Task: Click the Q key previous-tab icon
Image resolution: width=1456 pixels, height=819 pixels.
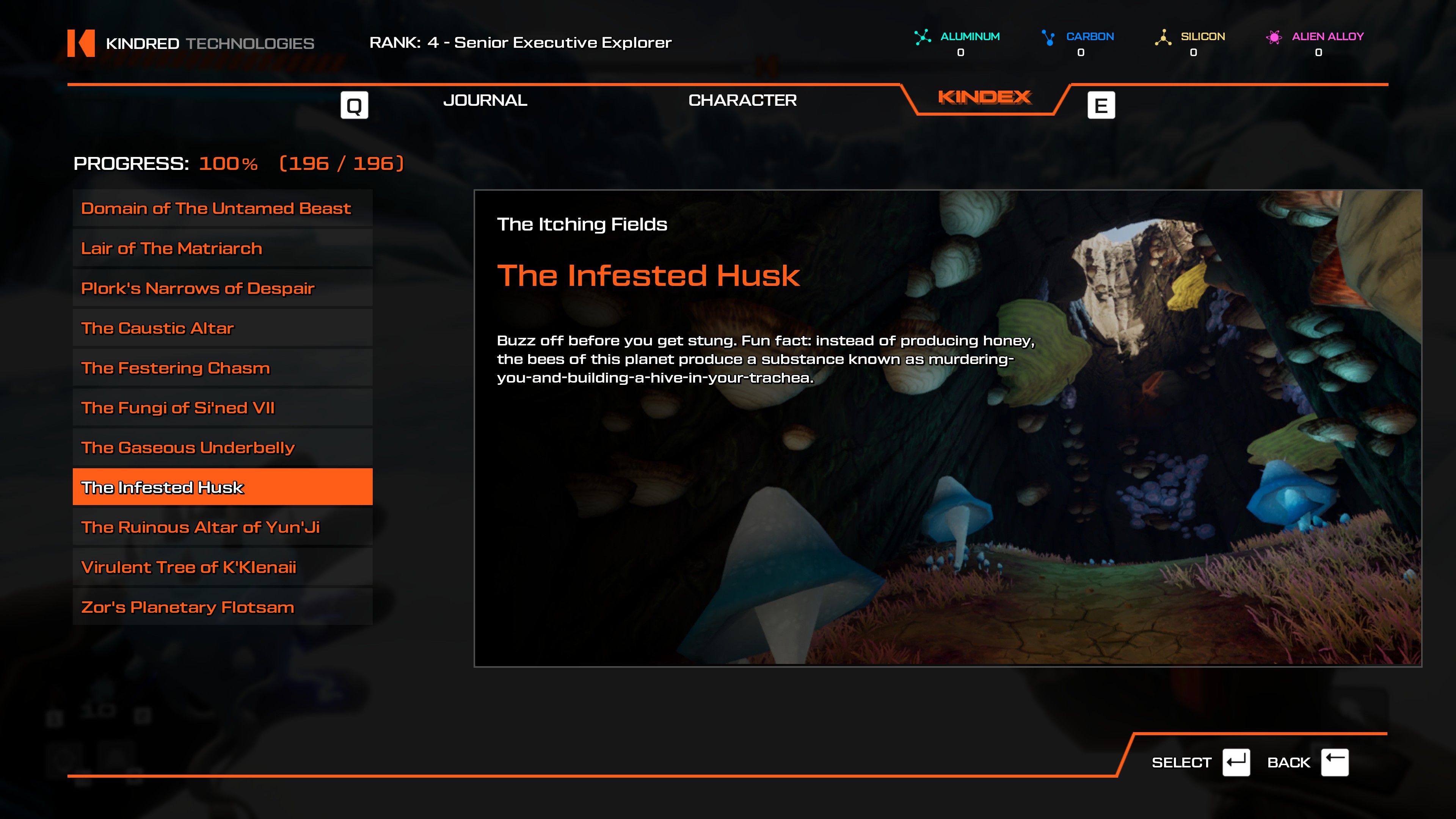Action: pos(355,105)
